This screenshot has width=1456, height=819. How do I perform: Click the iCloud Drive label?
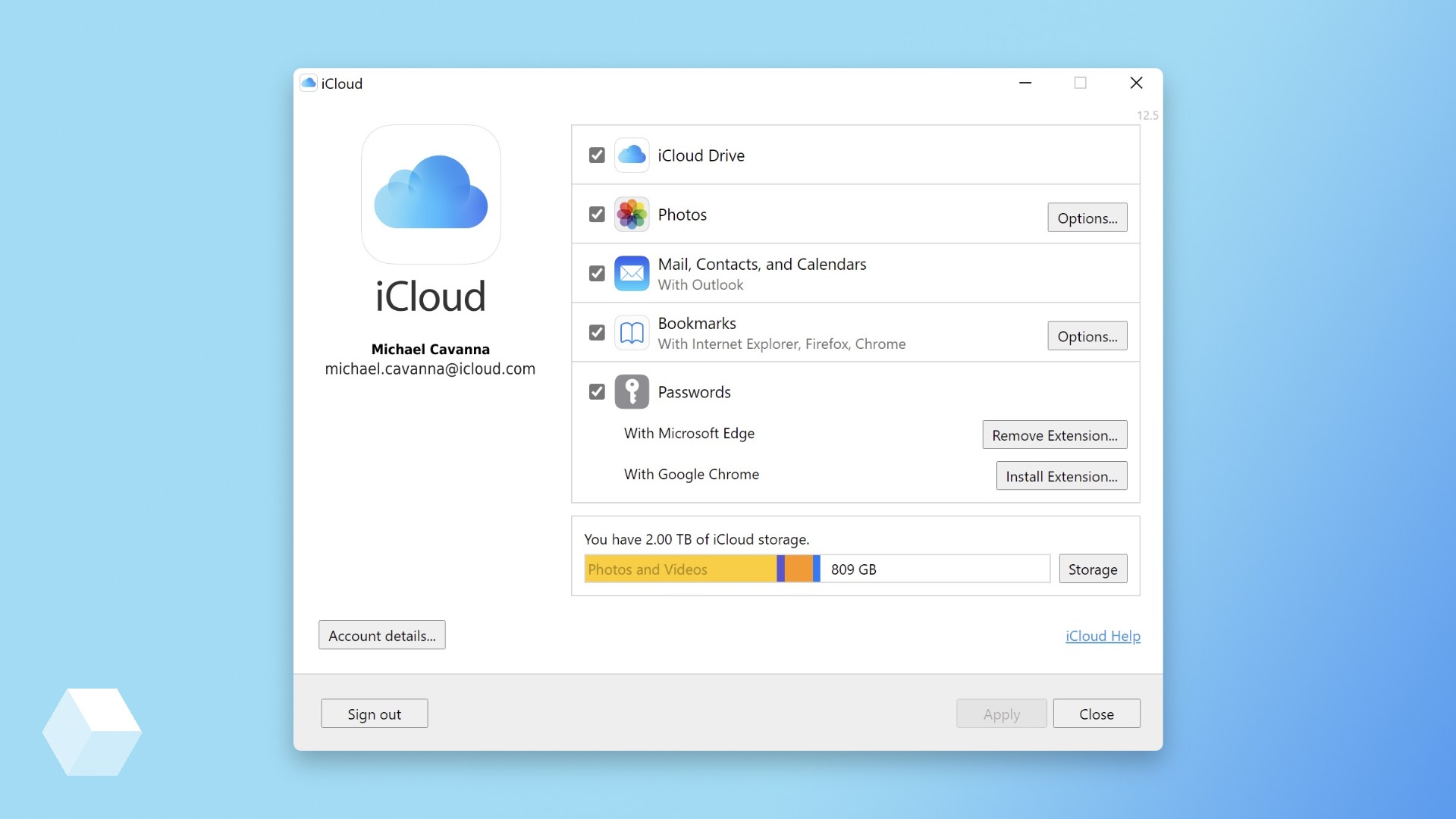701,155
